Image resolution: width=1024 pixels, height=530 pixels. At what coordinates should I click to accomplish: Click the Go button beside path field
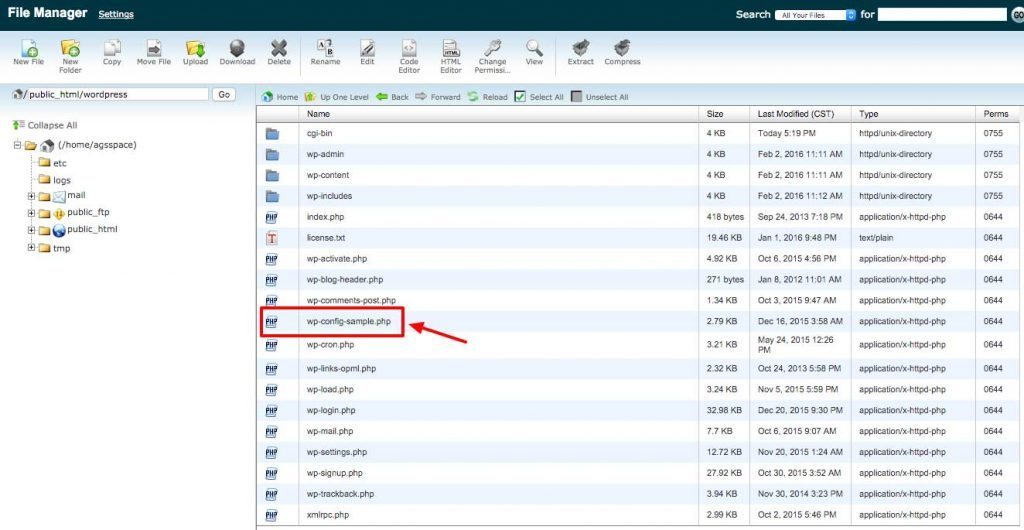[224, 95]
